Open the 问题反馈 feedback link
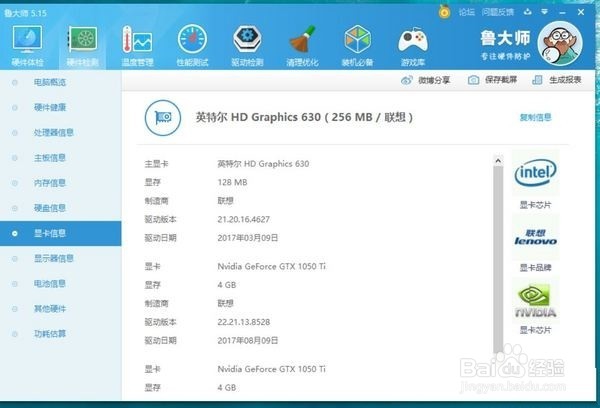 [497, 12]
